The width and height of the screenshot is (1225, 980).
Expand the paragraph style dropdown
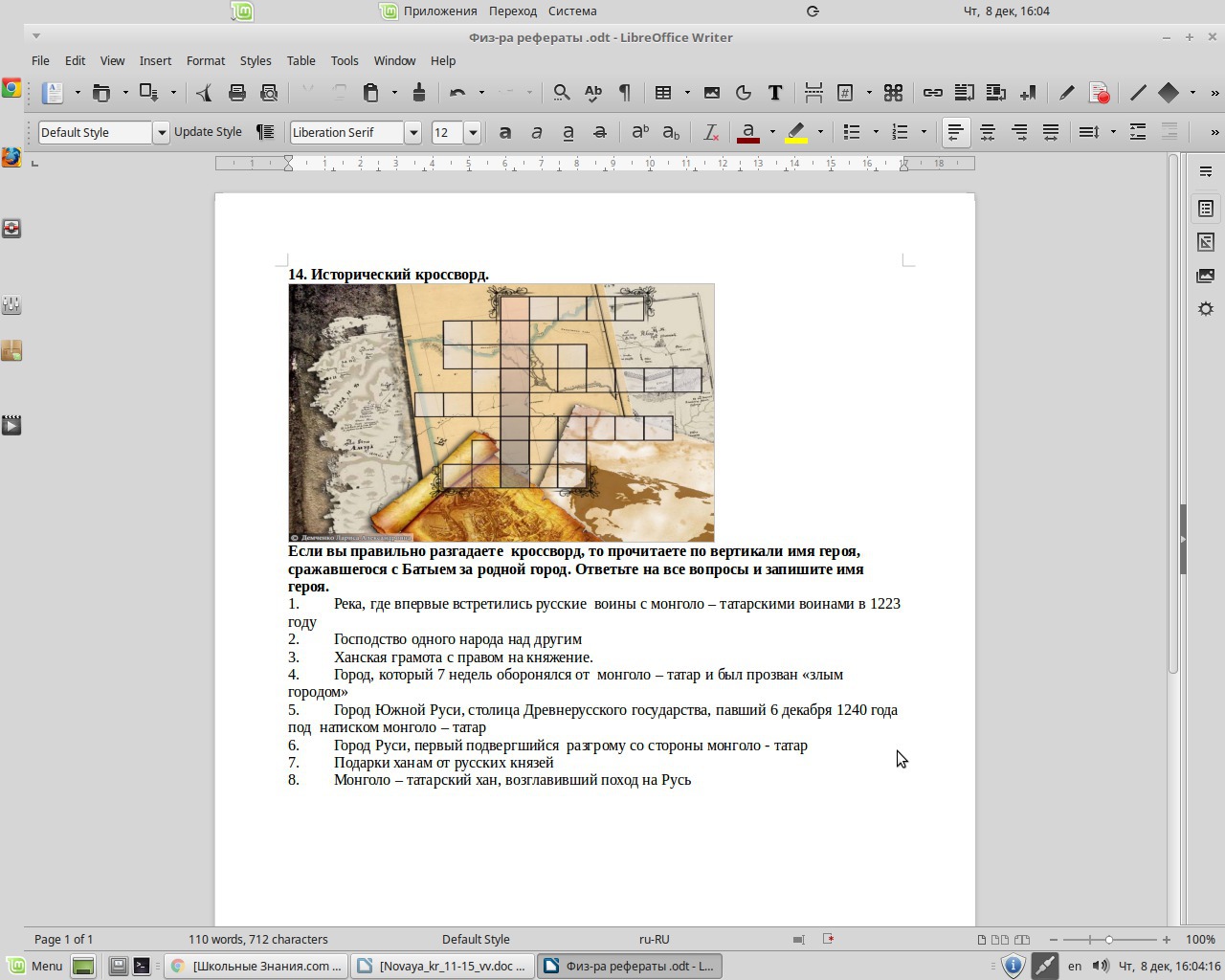[x=162, y=133]
